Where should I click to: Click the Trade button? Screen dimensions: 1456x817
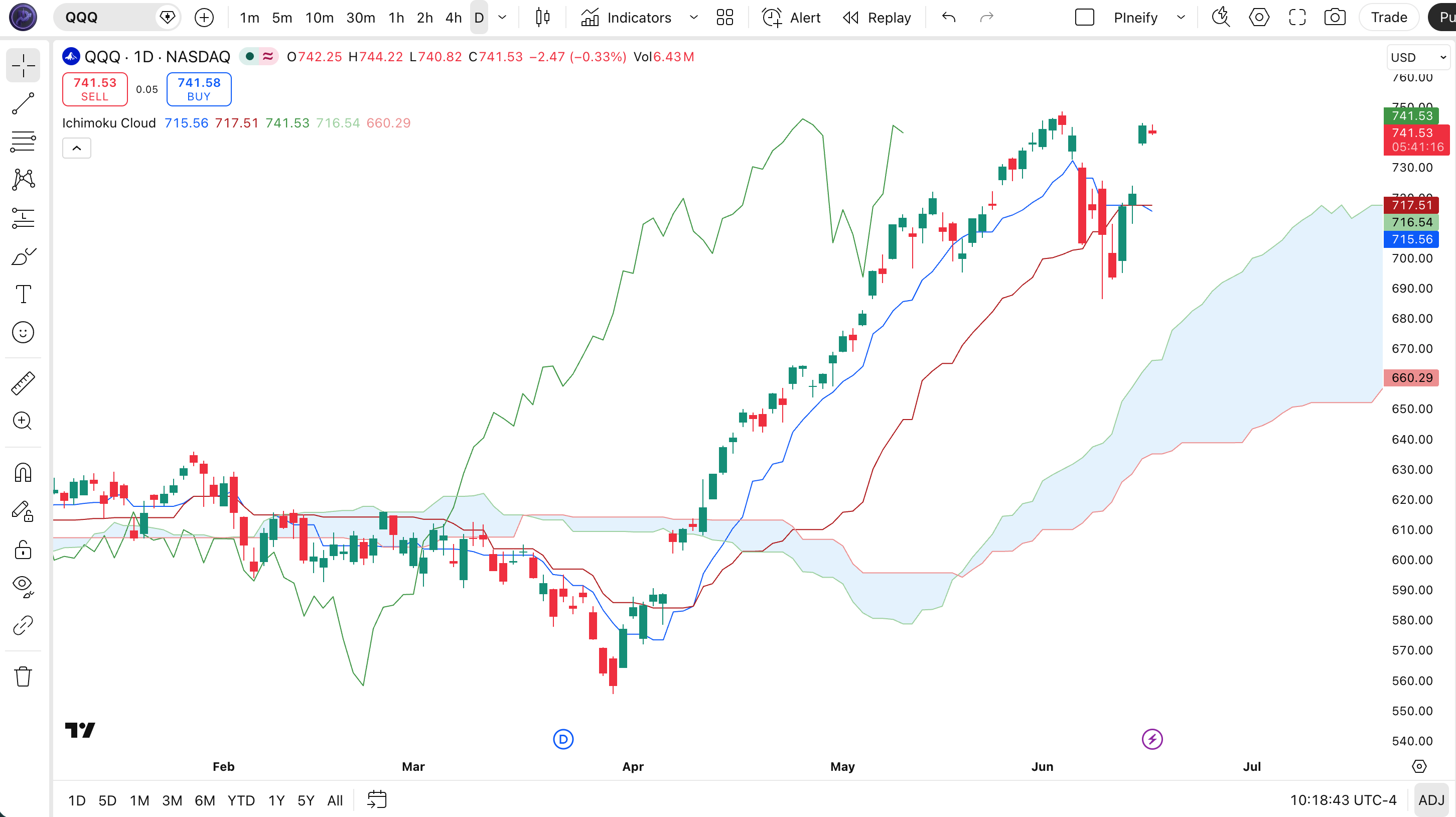click(1389, 18)
